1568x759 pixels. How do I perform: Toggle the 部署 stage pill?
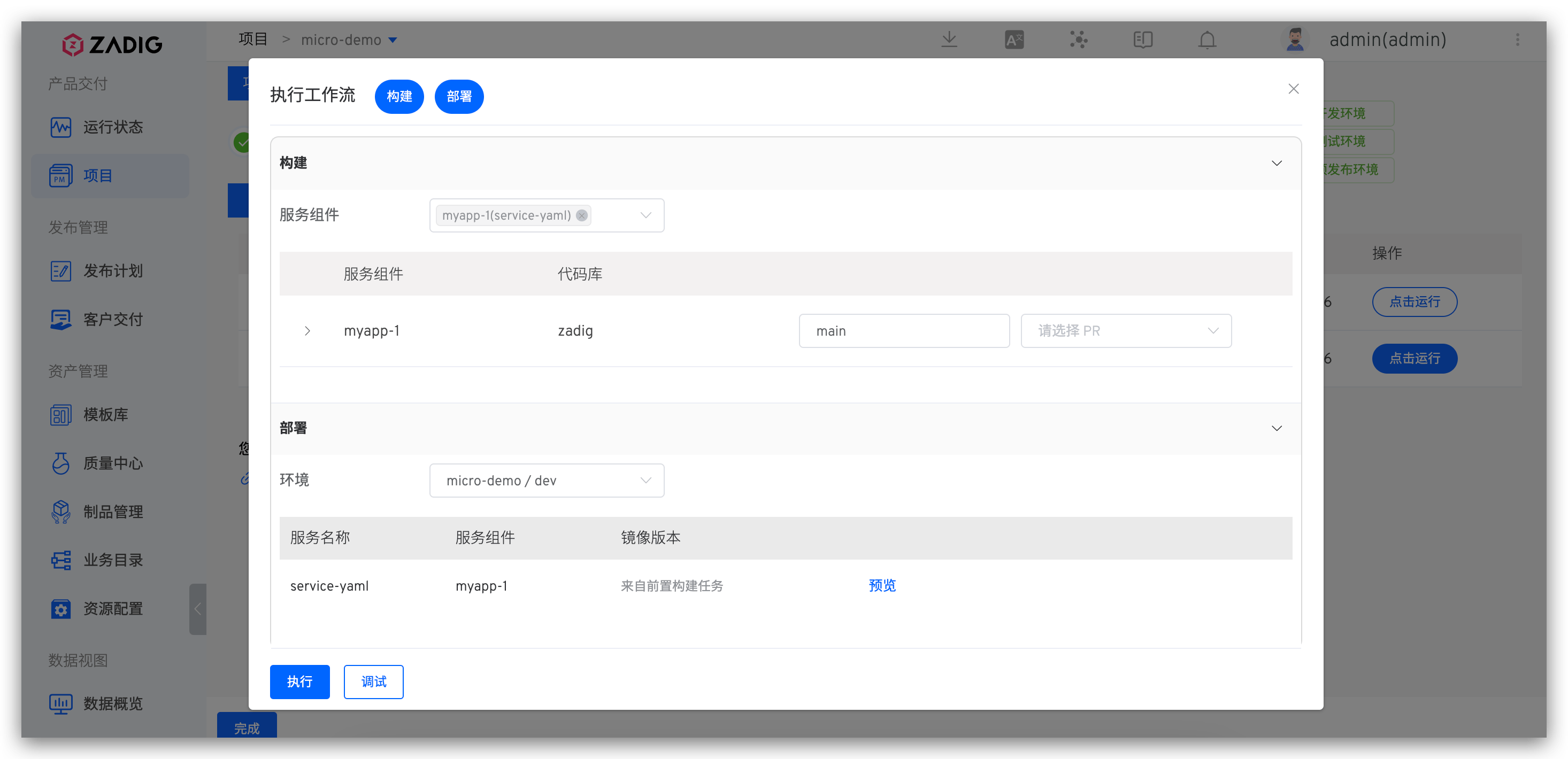coord(459,97)
